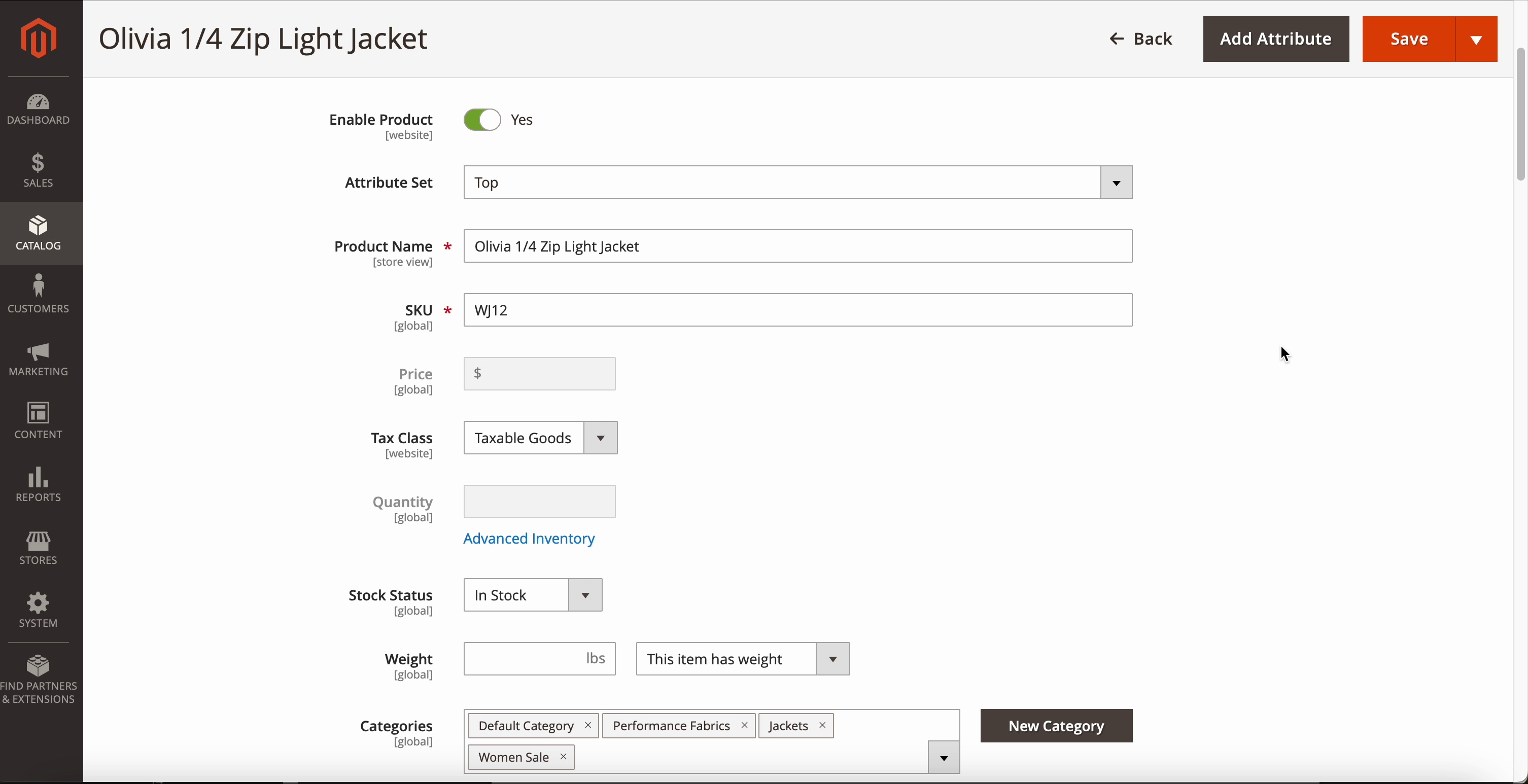Image resolution: width=1528 pixels, height=784 pixels.
Task: Open the Tax Class dropdown
Action: tap(600, 438)
